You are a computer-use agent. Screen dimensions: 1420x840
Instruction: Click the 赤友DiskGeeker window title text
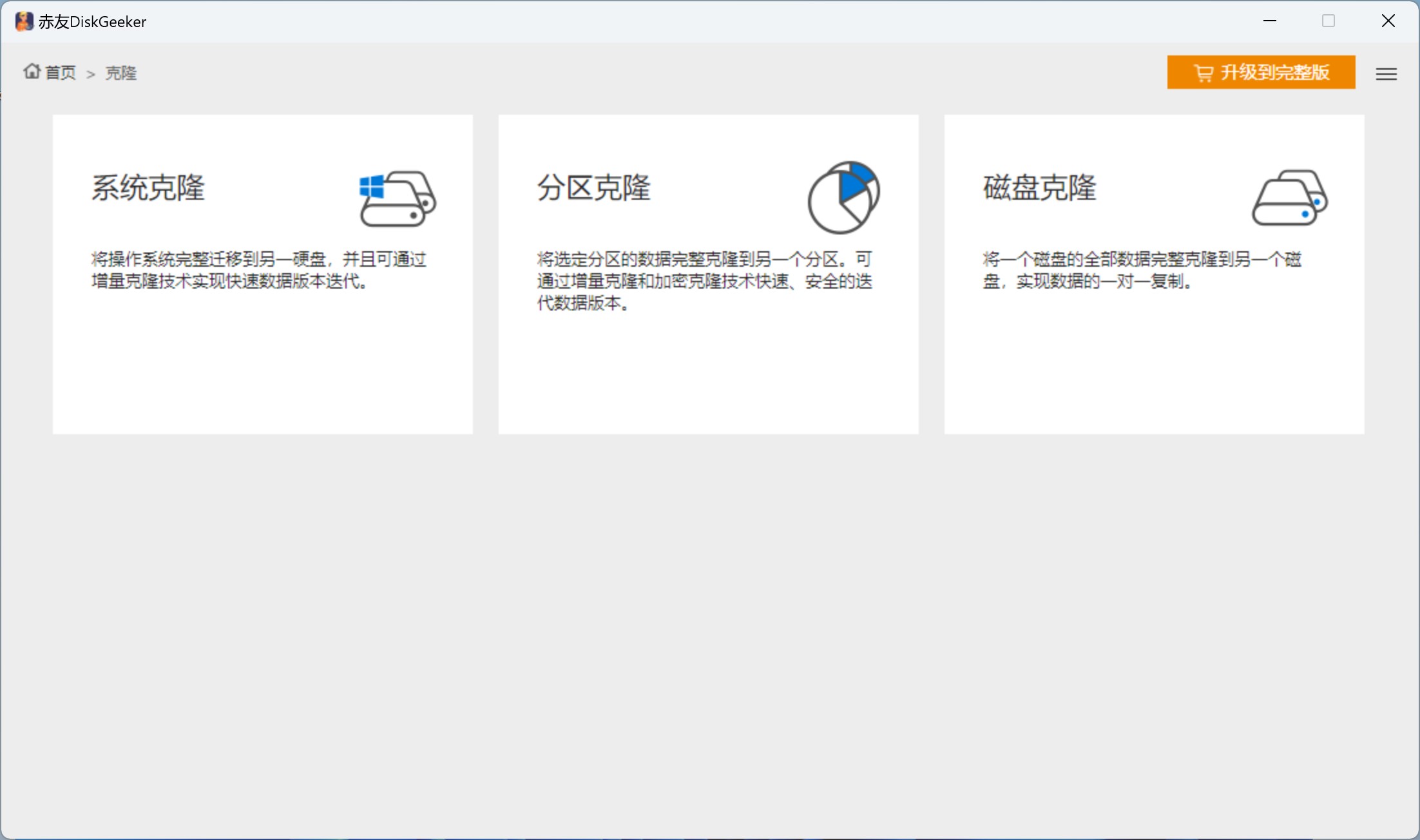(x=92, y=22)
